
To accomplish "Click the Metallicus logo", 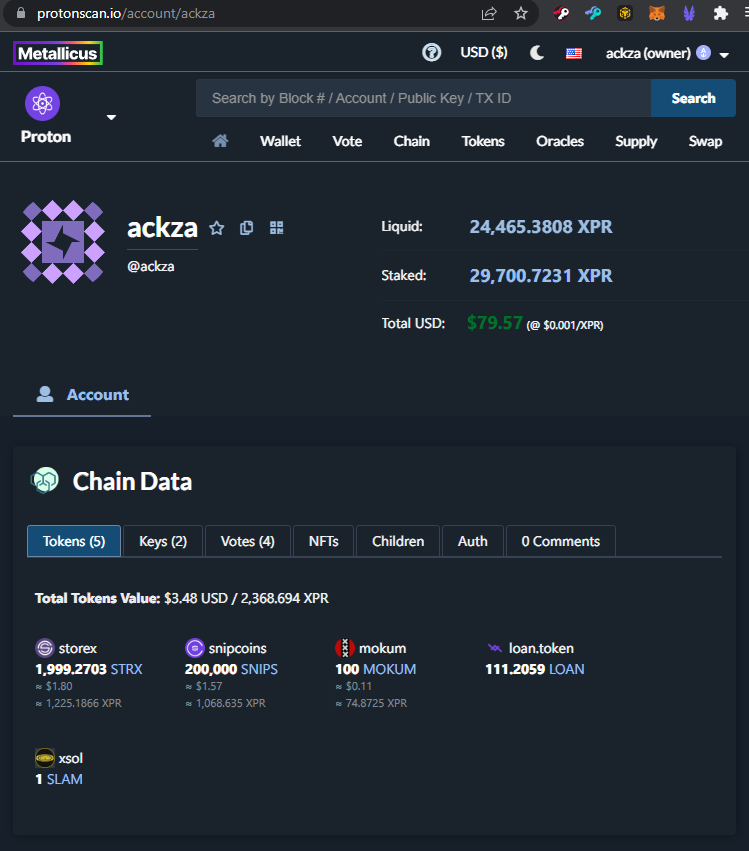I will [x=58, y=53].
